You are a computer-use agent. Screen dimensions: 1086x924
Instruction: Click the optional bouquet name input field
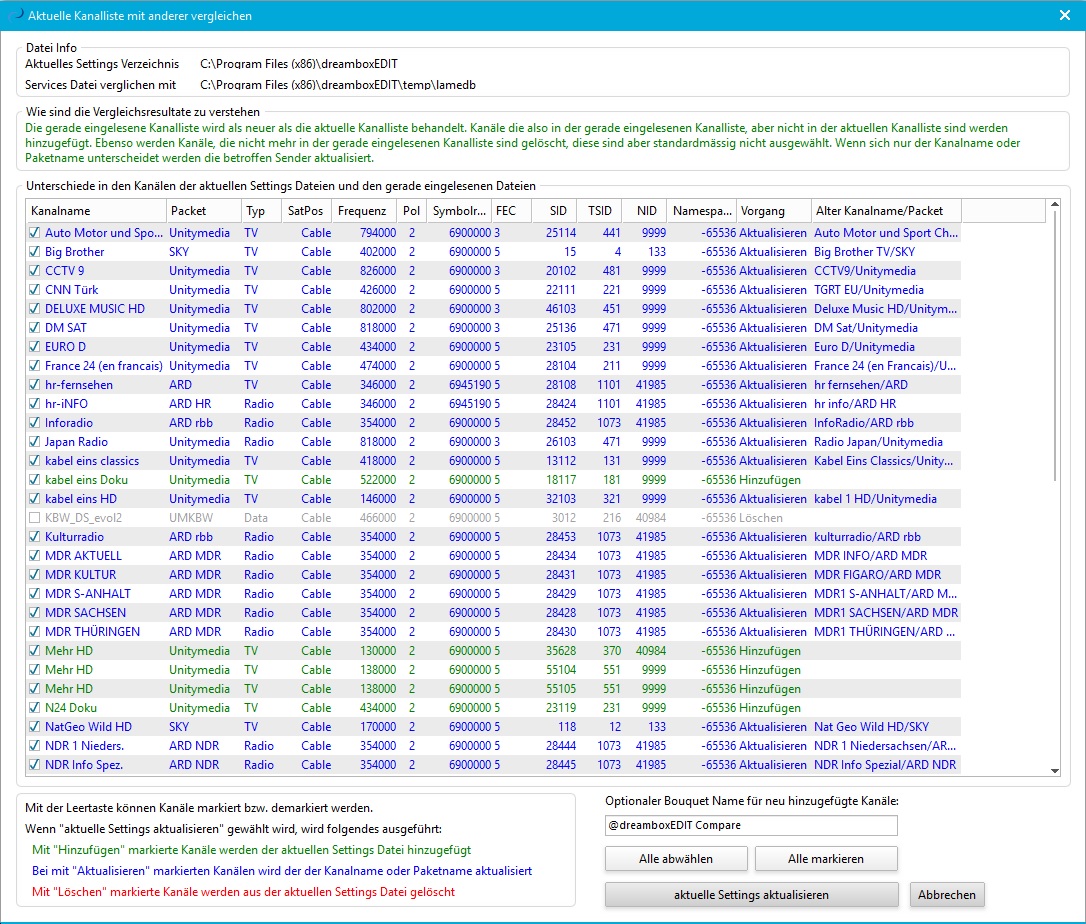751,825
